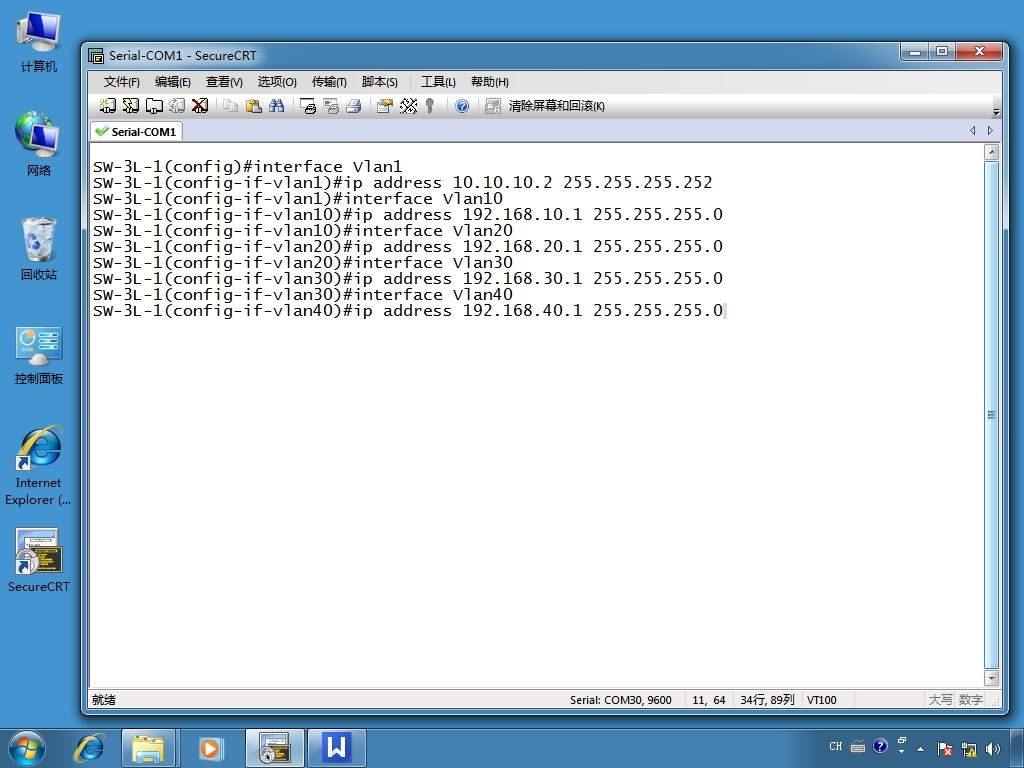
Task: Click the Connect toolbar icon
Action: [108, 106]
